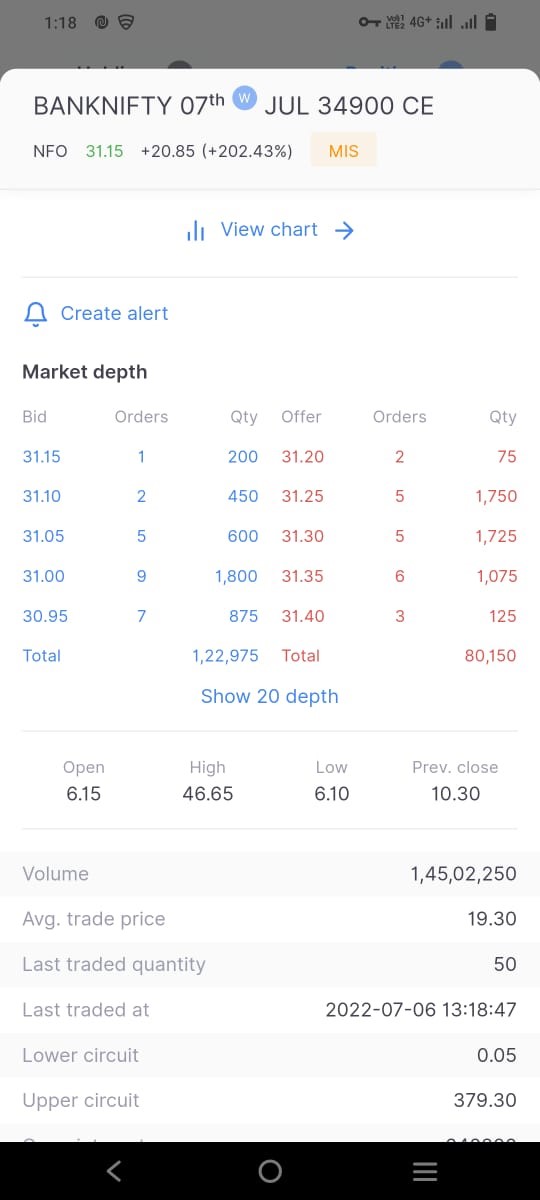Tap the battery icon in the status bar
540x1200 pixels.
pyautogui.click(x=490, y=22)
